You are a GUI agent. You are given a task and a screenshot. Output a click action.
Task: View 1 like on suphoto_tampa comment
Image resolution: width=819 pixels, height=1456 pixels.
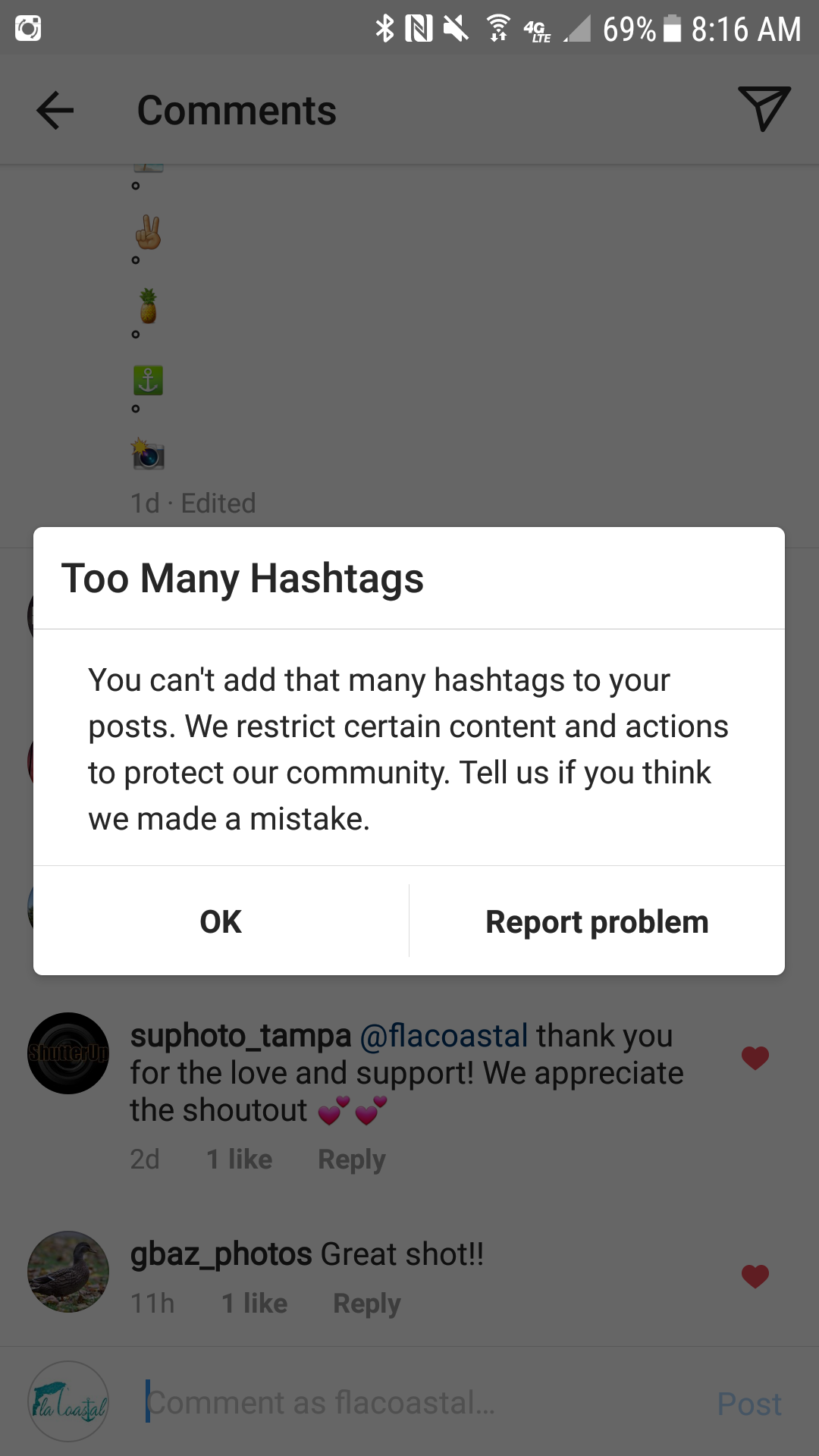pos(240,1159)
